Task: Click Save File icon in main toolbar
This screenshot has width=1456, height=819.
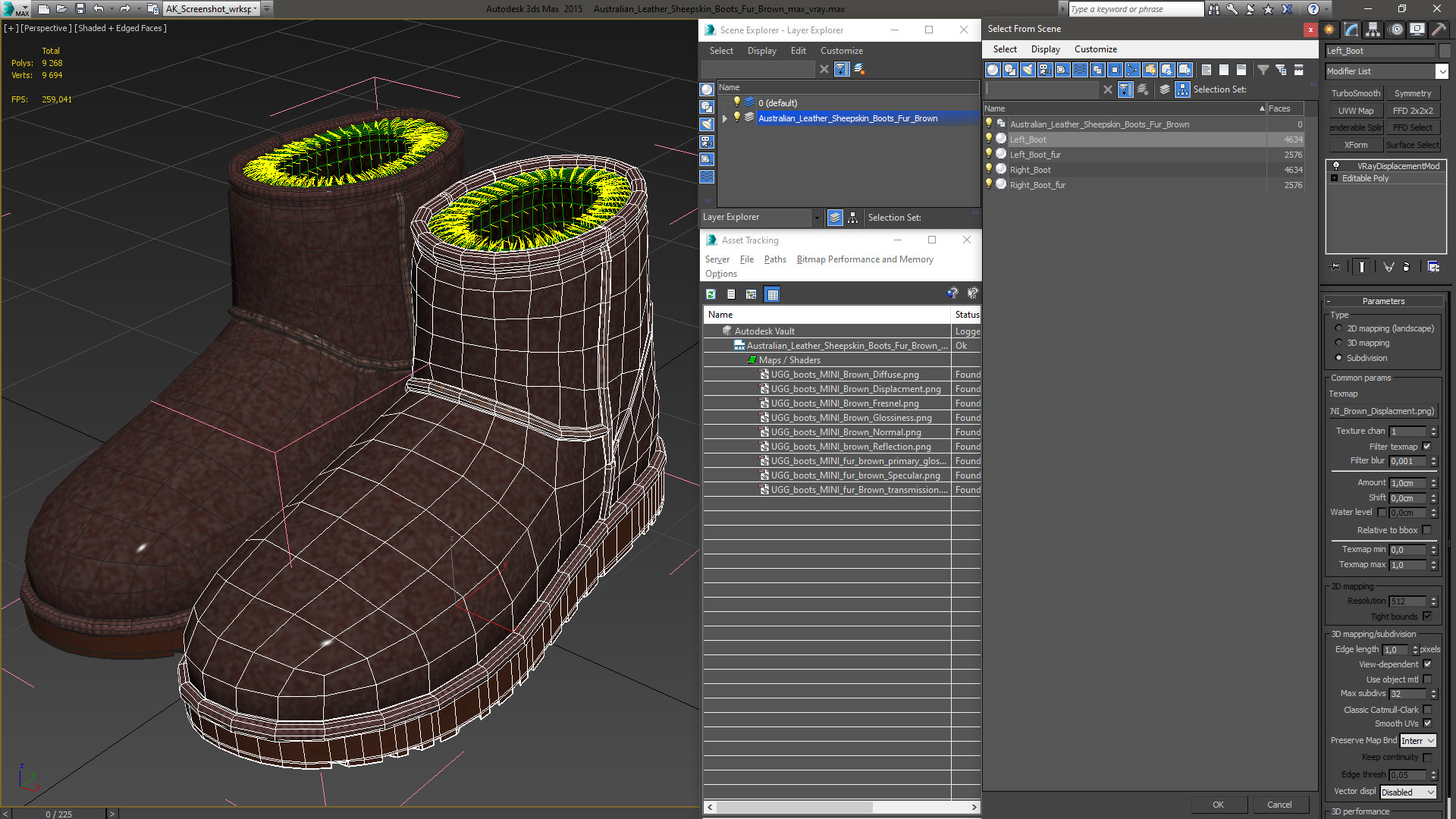Action: 80,9
